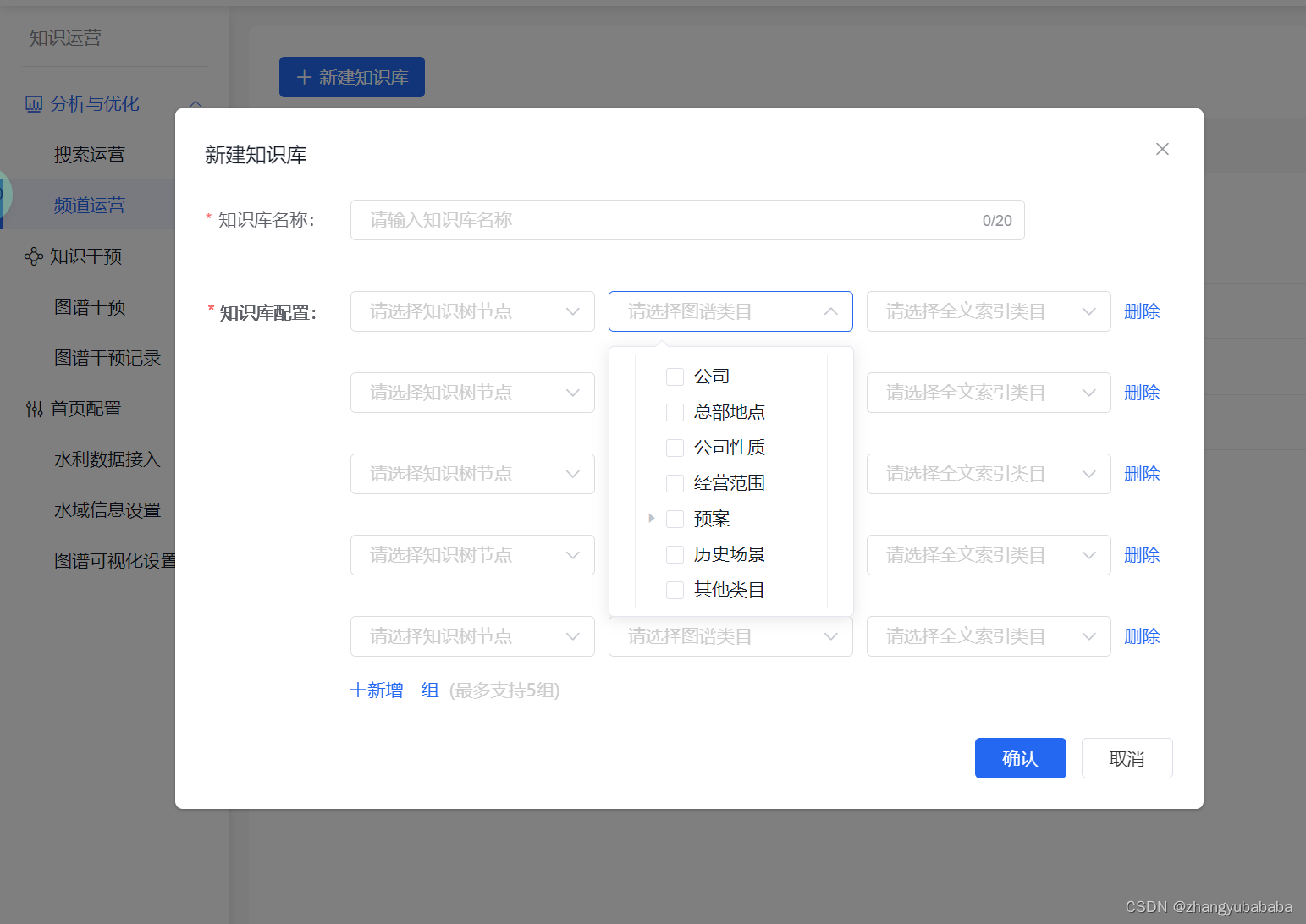Click the 取消 button
The image size is (1306, 924).
pos(1127,758)
